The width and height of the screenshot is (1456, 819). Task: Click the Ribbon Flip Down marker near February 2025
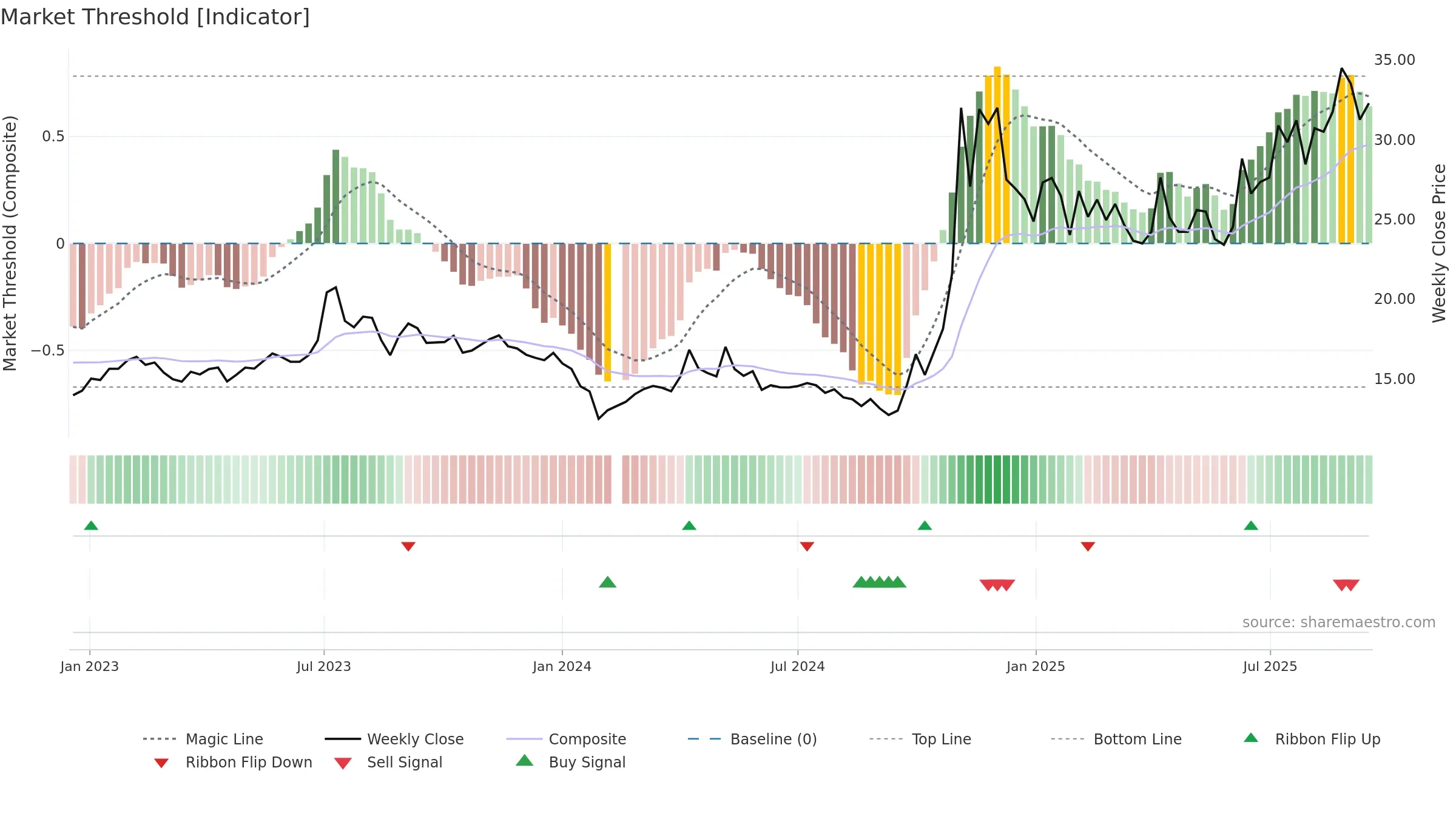(1088, 547)
